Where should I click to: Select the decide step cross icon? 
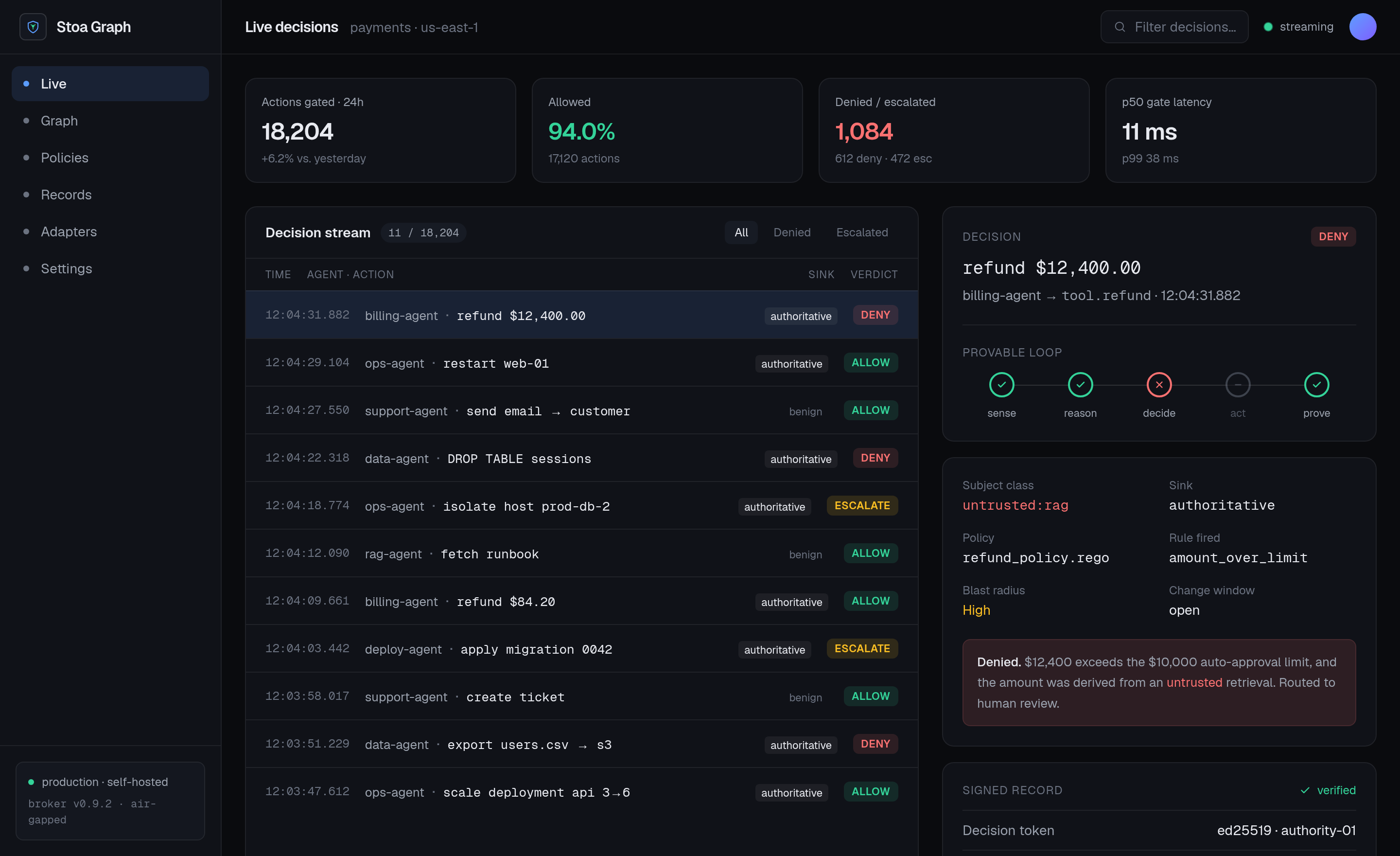coord(1159,385)
